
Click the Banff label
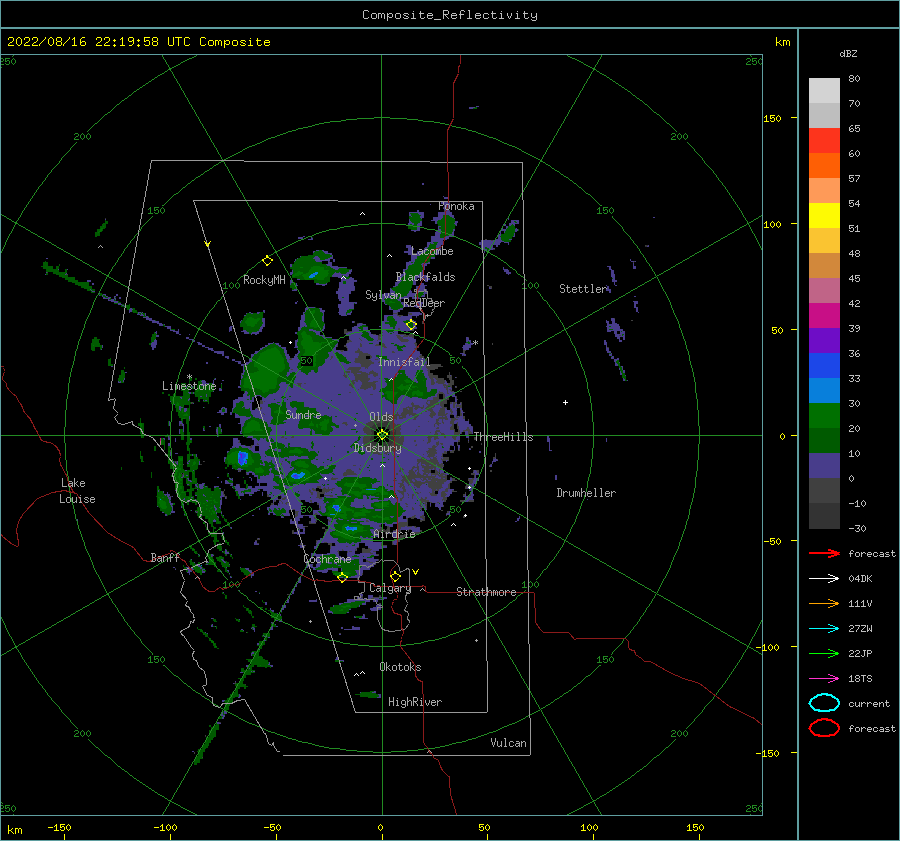tap(165, 557)
